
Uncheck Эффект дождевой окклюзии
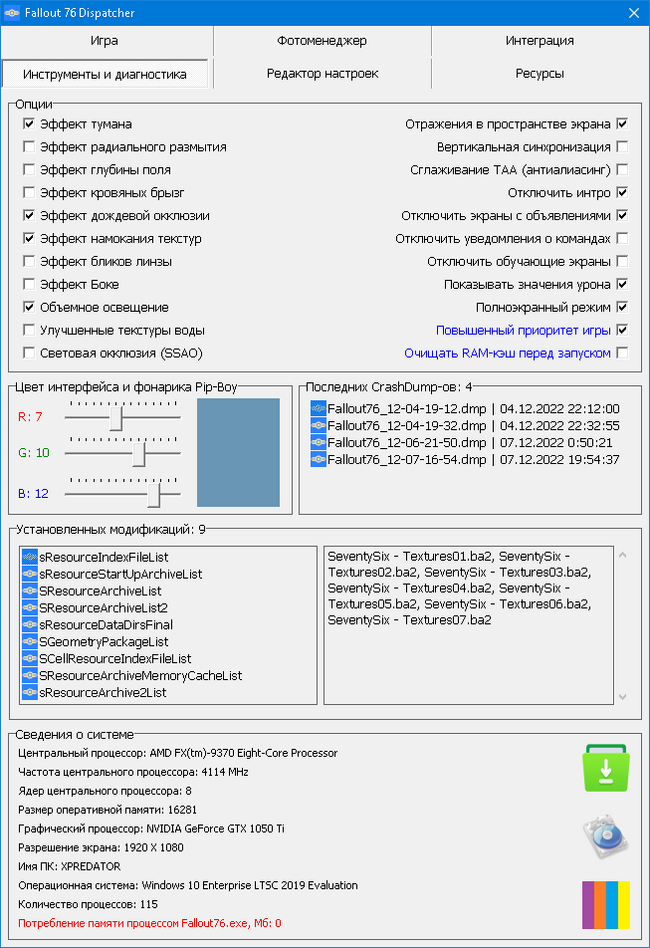tap(28, 215)
